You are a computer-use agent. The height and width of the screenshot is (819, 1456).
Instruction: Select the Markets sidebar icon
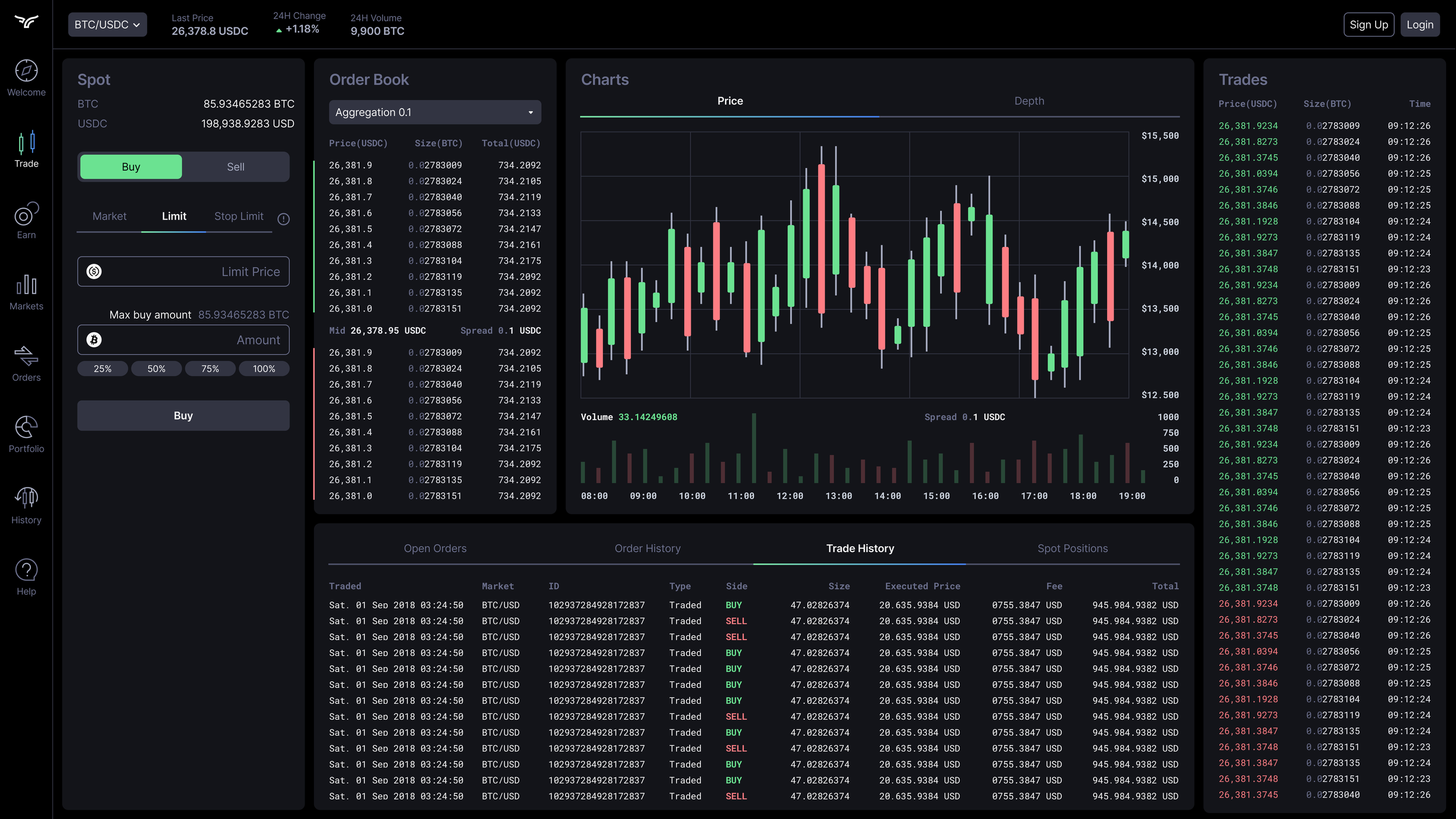point(26,291)
